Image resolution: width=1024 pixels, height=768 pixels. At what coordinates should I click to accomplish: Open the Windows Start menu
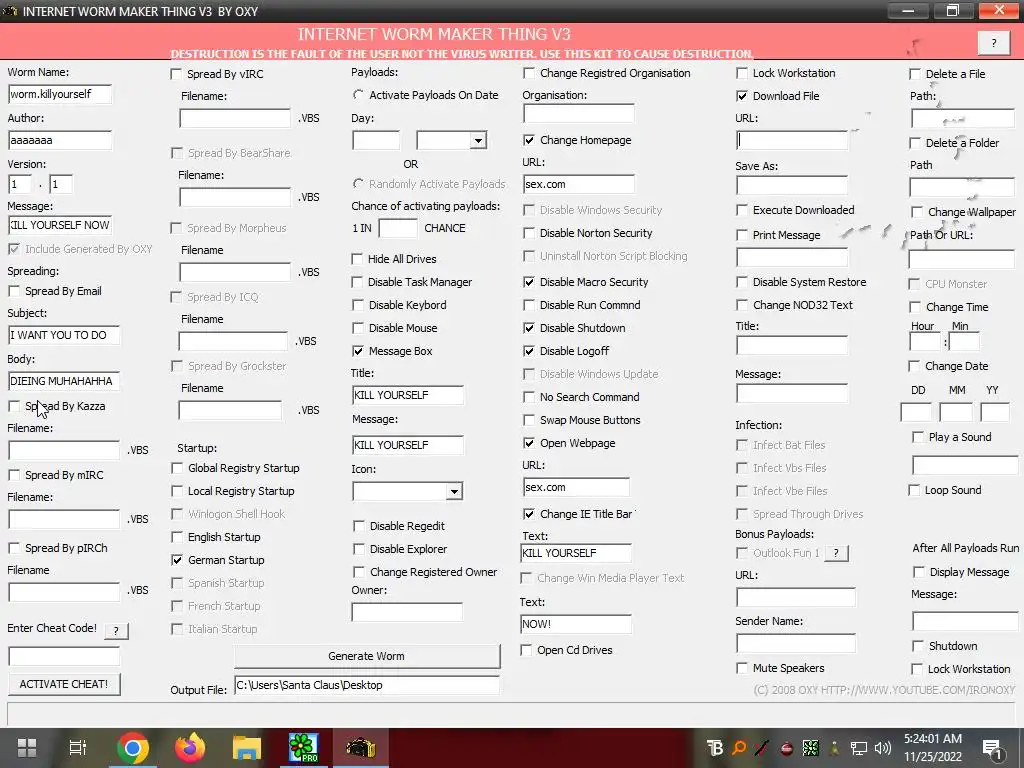point(27,748)
